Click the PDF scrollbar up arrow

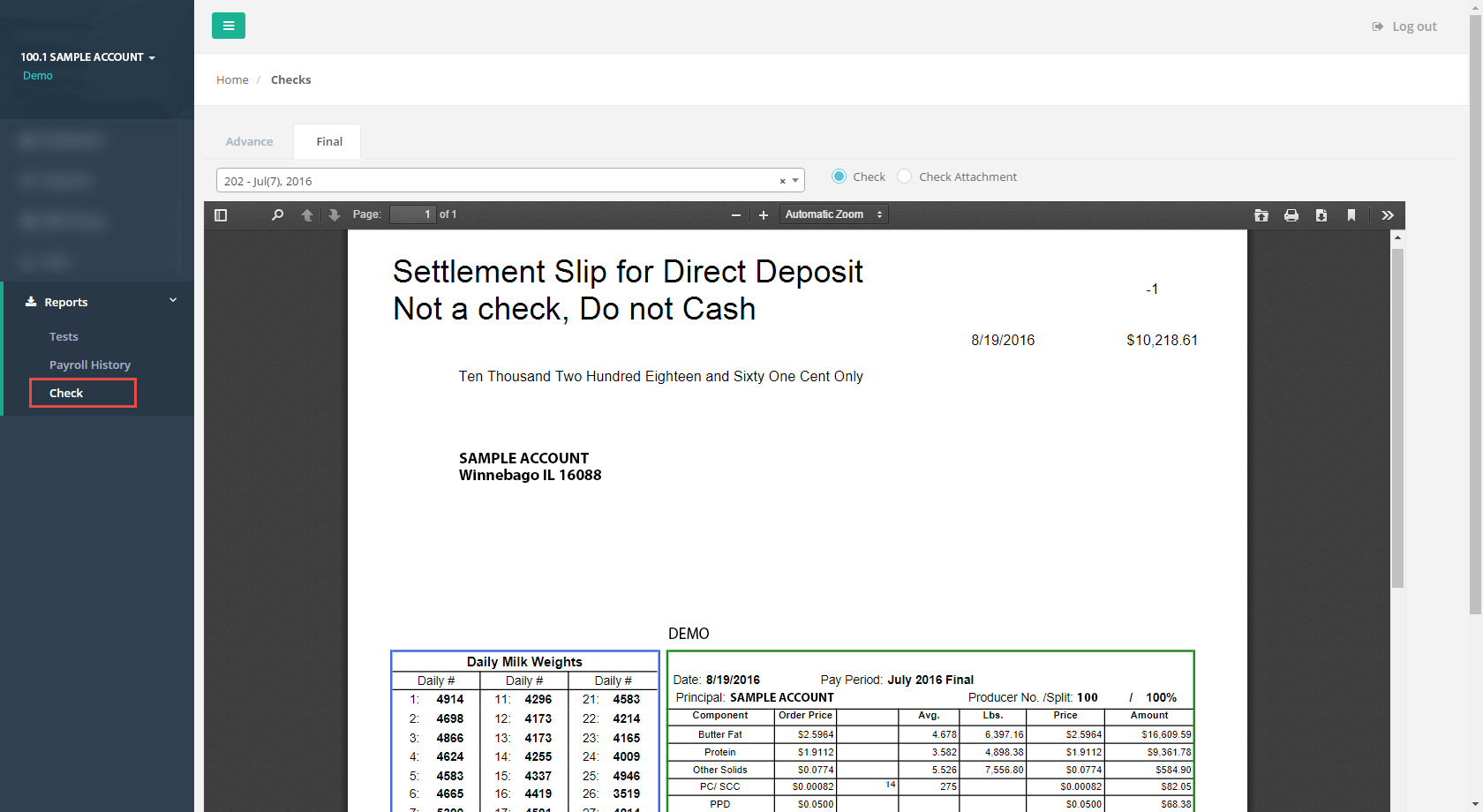[x=1397, y=237]
